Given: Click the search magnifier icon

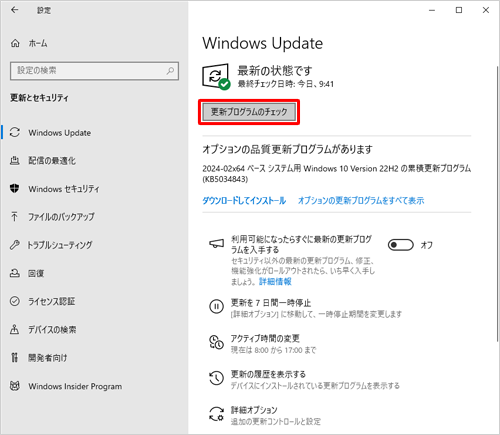Looking at the screenshot, I should (170, 70).
